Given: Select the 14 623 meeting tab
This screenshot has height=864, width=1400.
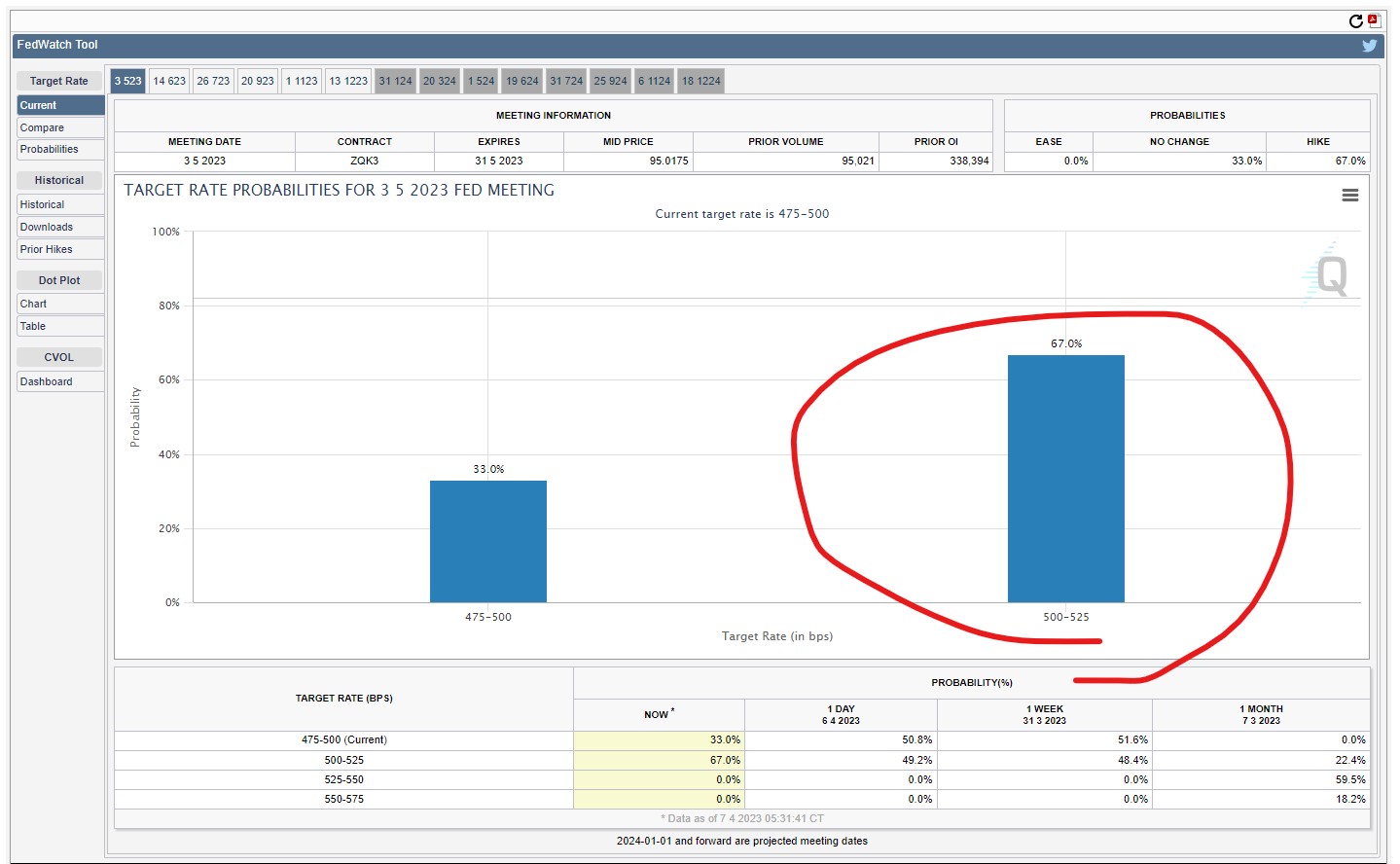Looking at the screenshot, I should [x=169, y=81].
